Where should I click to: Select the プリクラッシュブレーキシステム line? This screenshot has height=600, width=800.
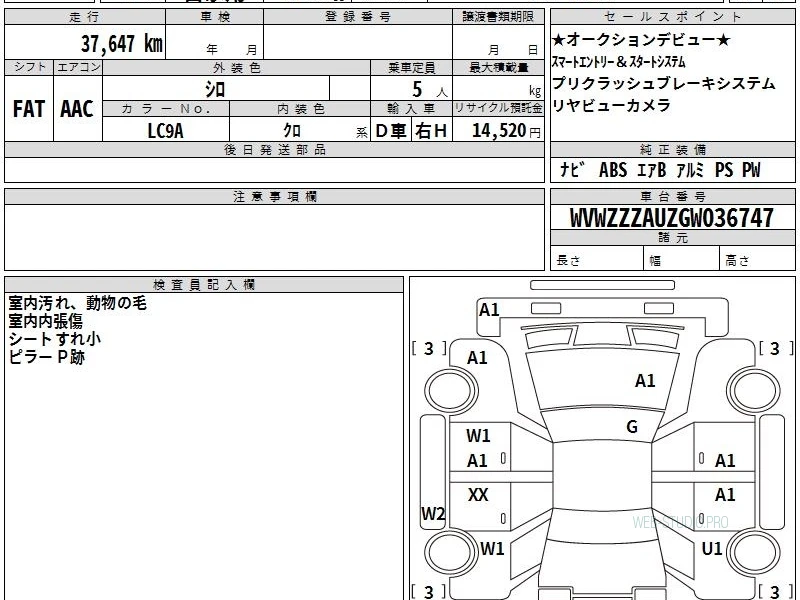(x=664, y=83)
